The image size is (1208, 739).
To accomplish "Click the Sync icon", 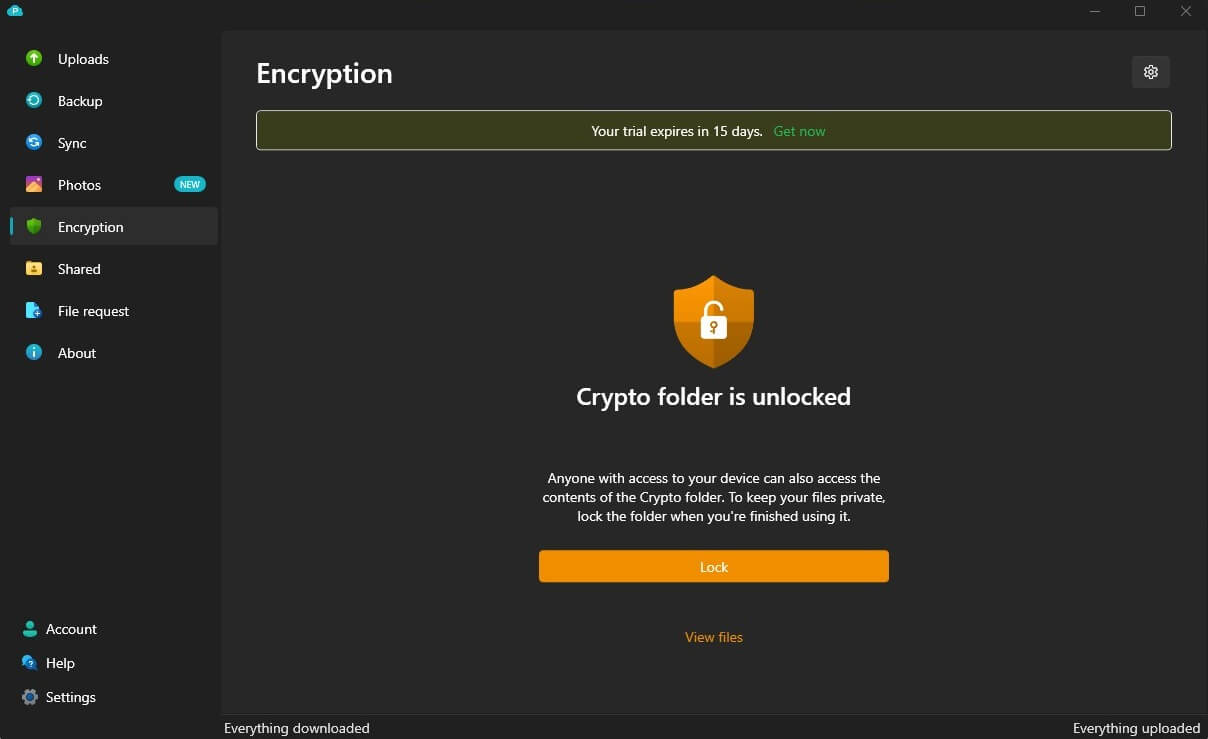I will 31,143.
